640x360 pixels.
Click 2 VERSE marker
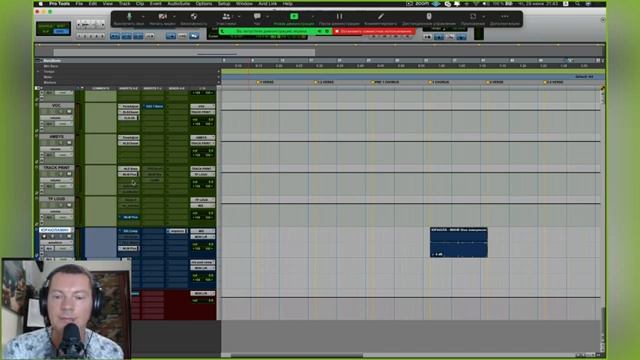pyautogui.click(x=495, y=82)
